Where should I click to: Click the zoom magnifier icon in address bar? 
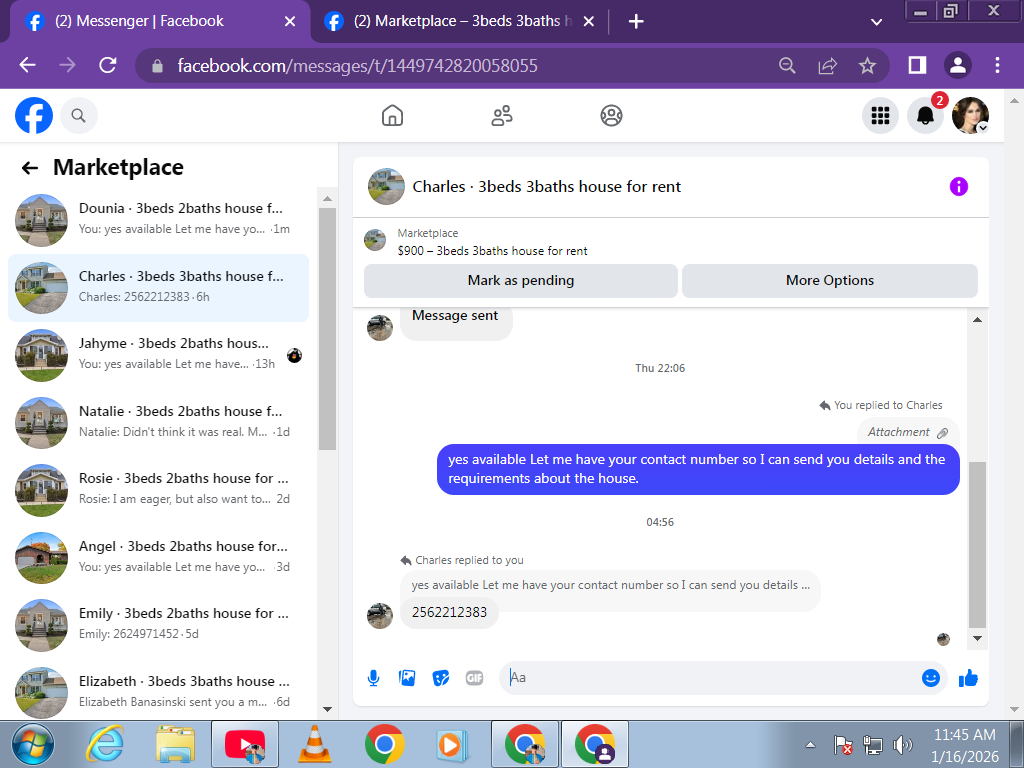tap(788, 65)
